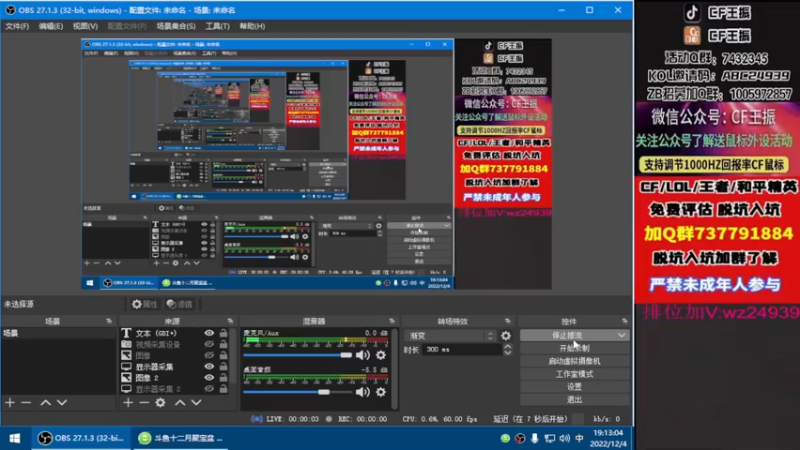
Task: Click the monitor icon of 显示器采集 source
Action: pyautogui.click(x=126, y=366)
